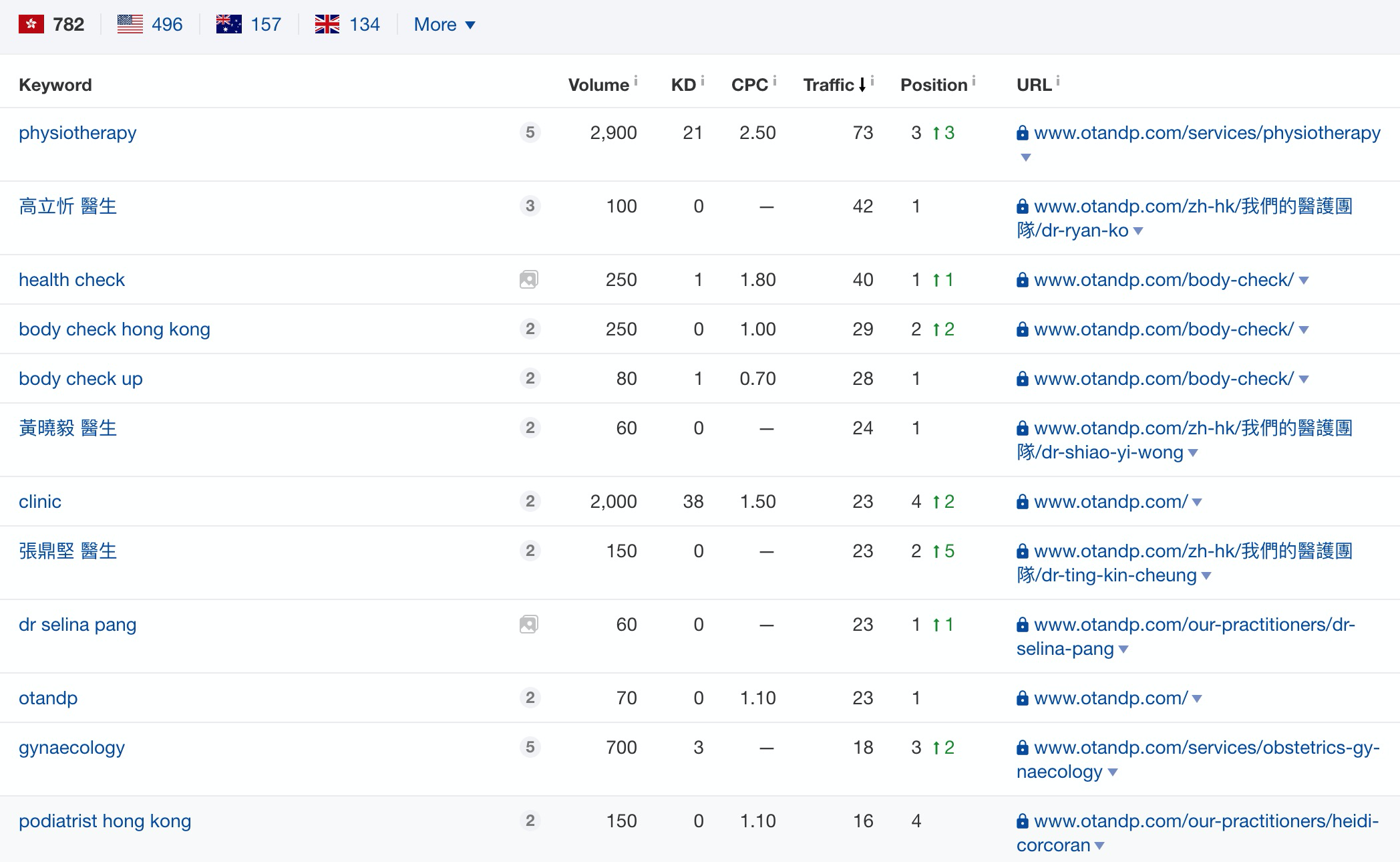Open the 張鼎堅 醫生 keyword link

pyautogui.click(x=67, y=551)
